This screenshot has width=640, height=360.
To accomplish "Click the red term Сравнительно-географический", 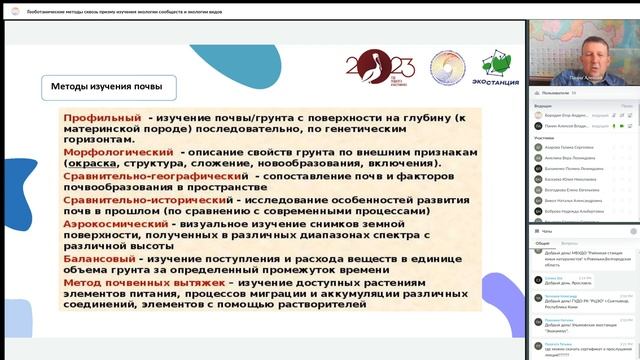I will (156, 176).
